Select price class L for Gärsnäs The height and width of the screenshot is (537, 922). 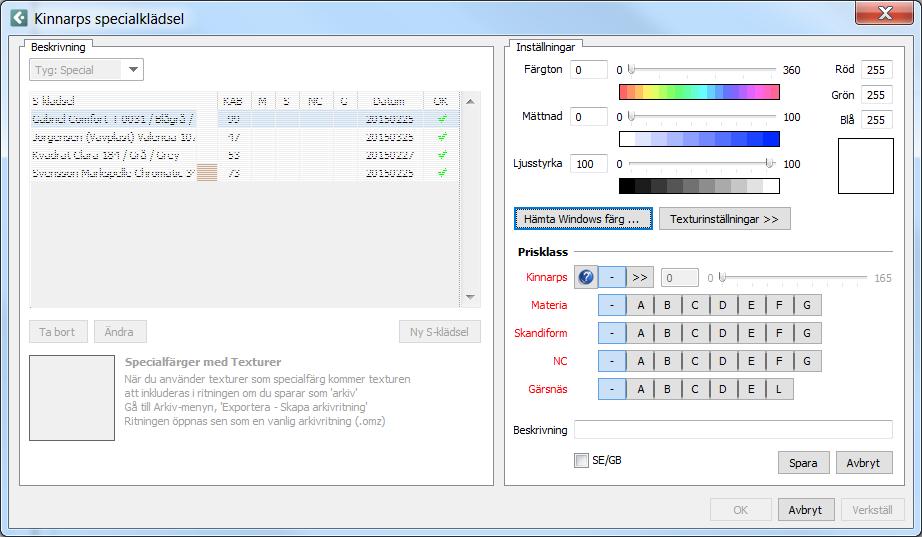(779, 389)
